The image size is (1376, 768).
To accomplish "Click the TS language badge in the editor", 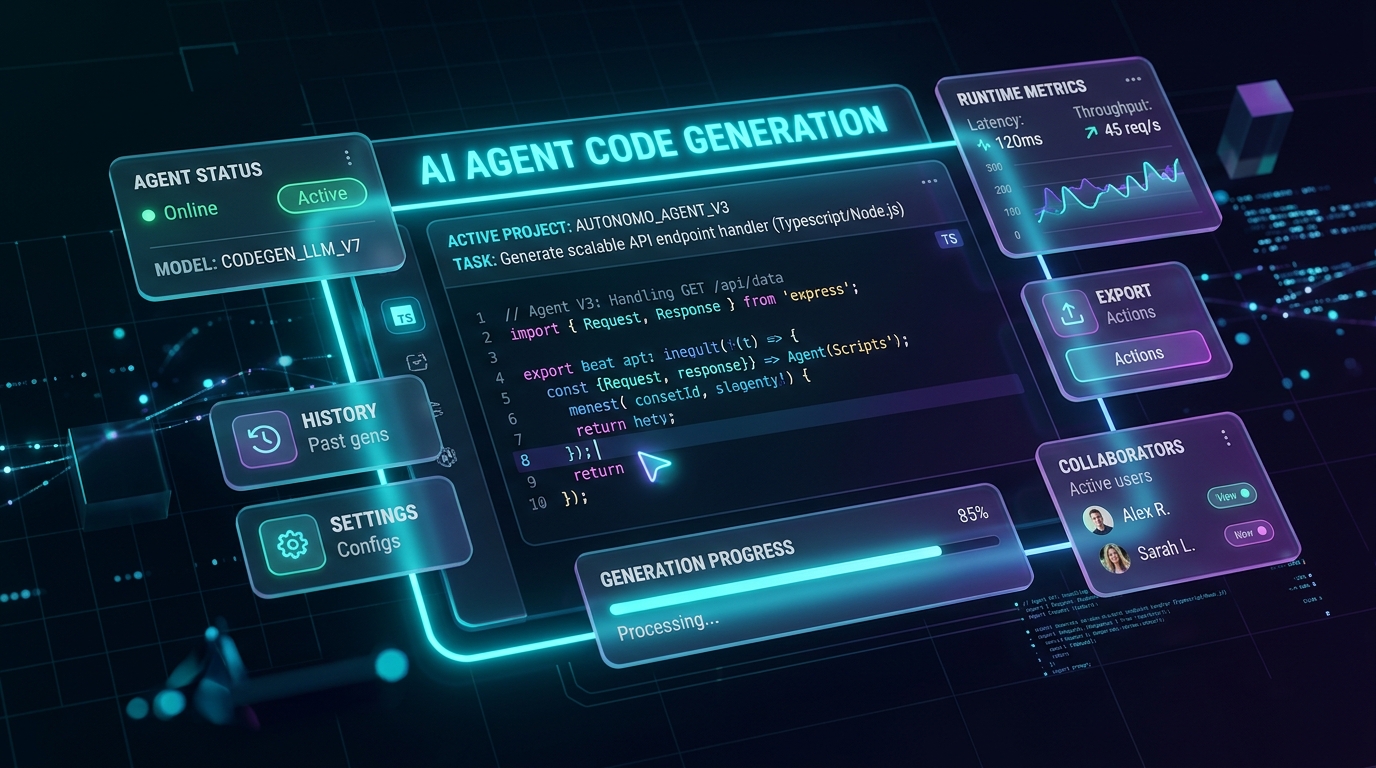I will pyautogui.click(x=947, y=239).
